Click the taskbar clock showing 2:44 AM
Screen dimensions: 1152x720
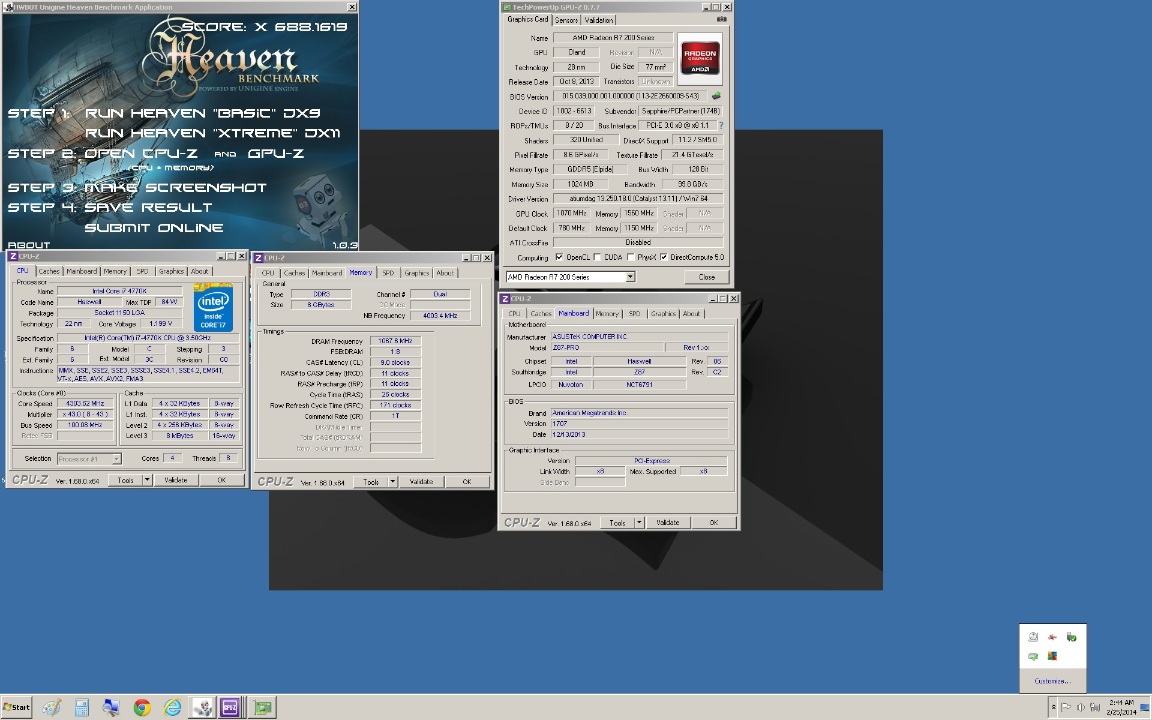click(1122, 707)
